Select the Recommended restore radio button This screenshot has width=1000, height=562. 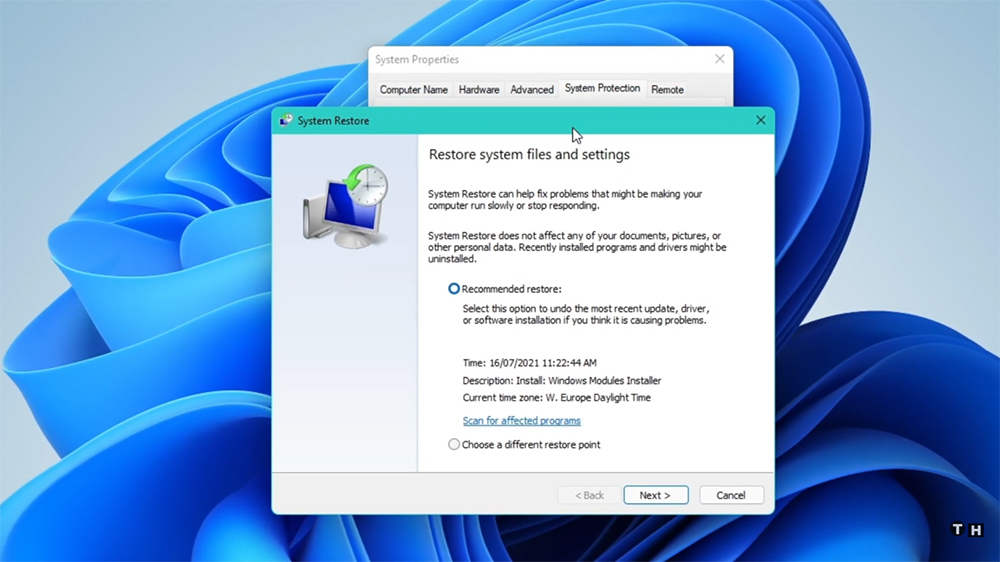click(453, 289)
